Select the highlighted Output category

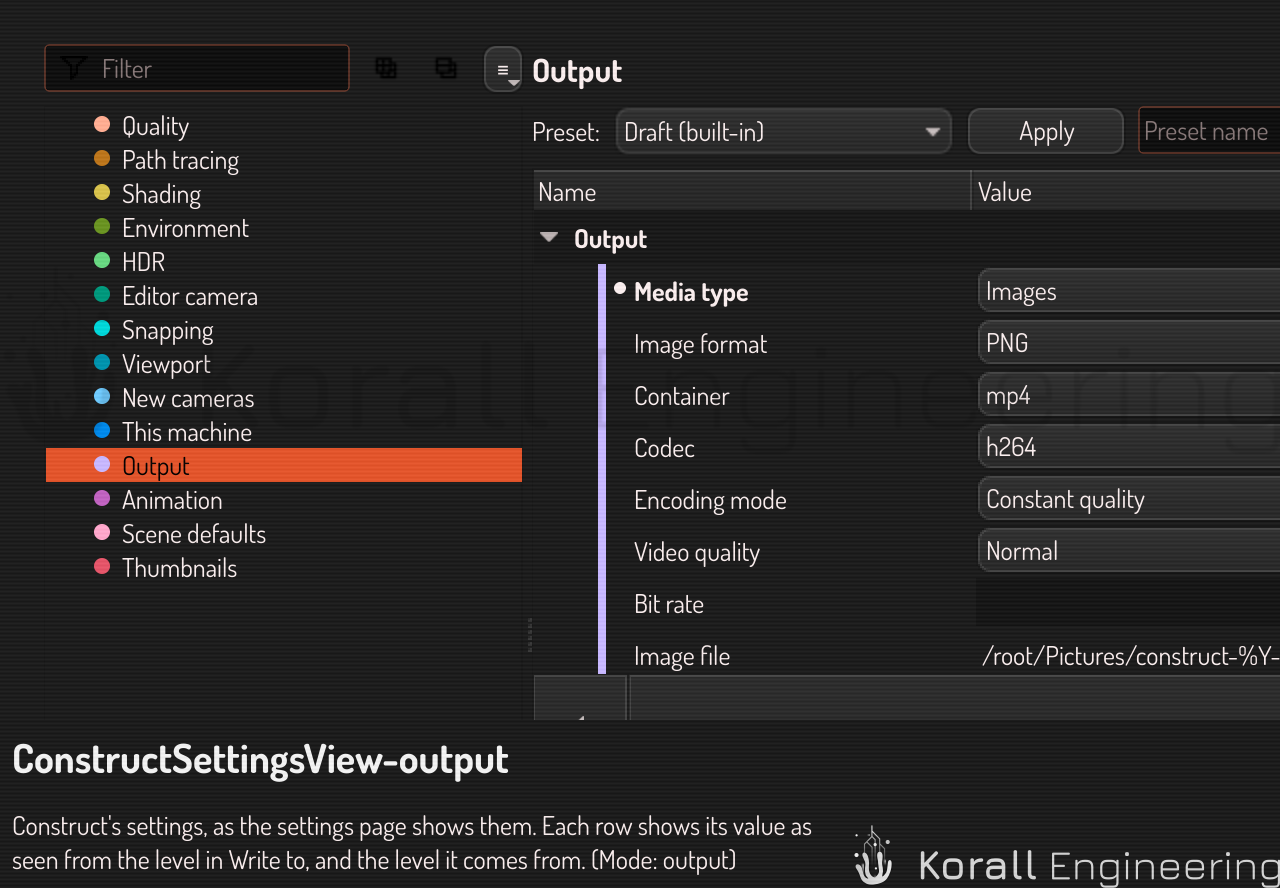coord(284,466)
